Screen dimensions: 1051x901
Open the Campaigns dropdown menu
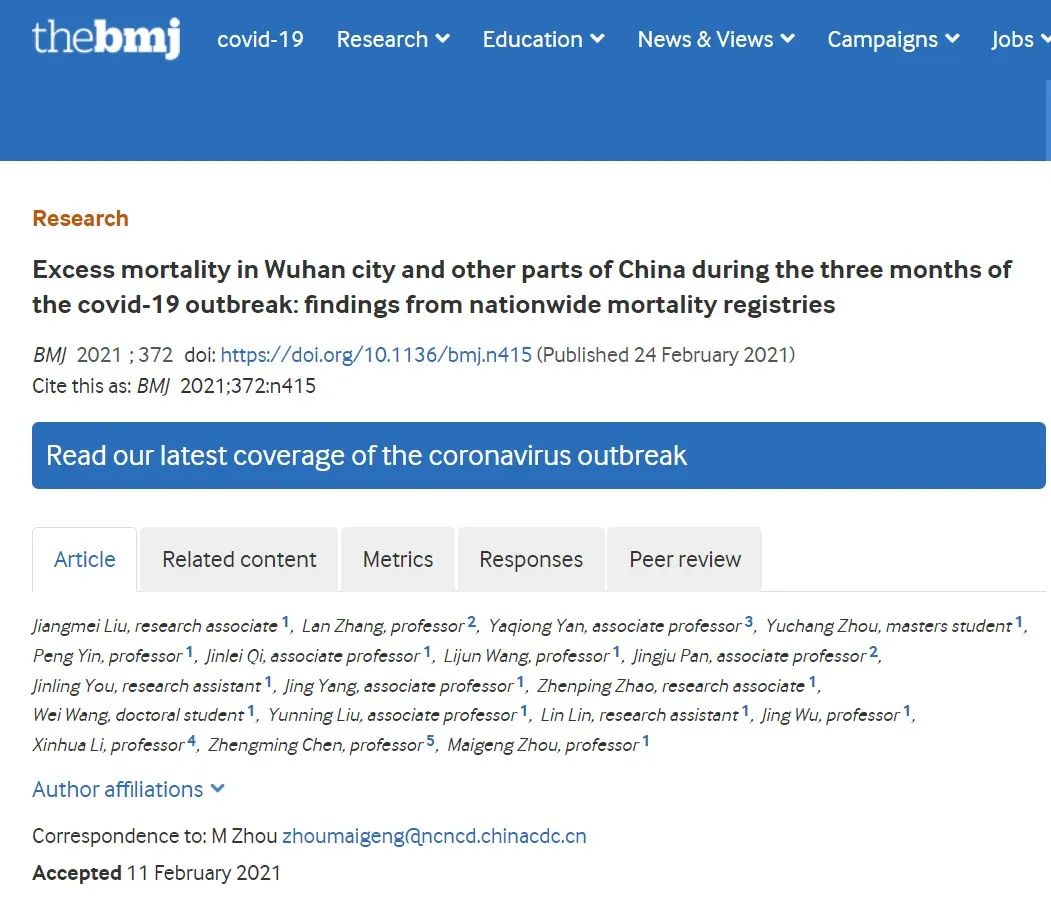tap(893, 40)
